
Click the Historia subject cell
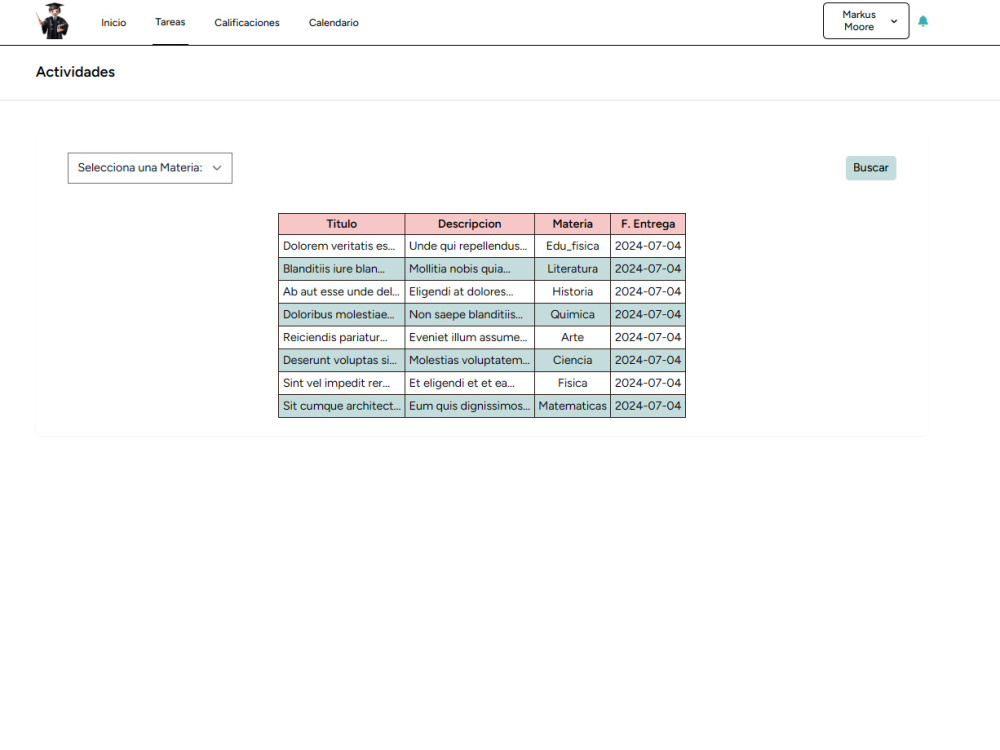click(x=572, y=291)
